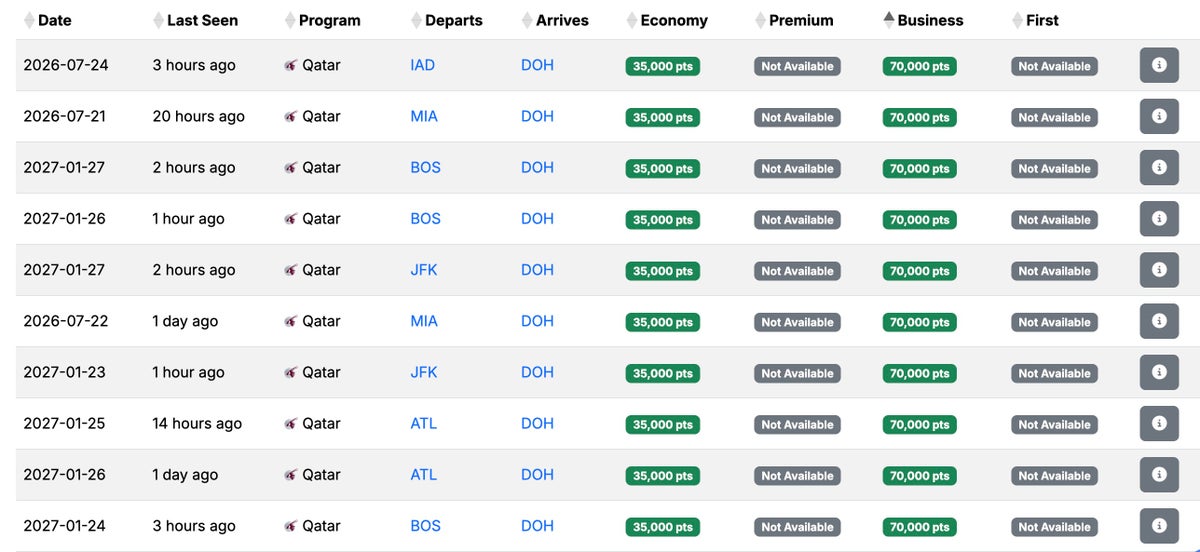Show info for 2026-07-22 MIA flight

pos(1159,321)
